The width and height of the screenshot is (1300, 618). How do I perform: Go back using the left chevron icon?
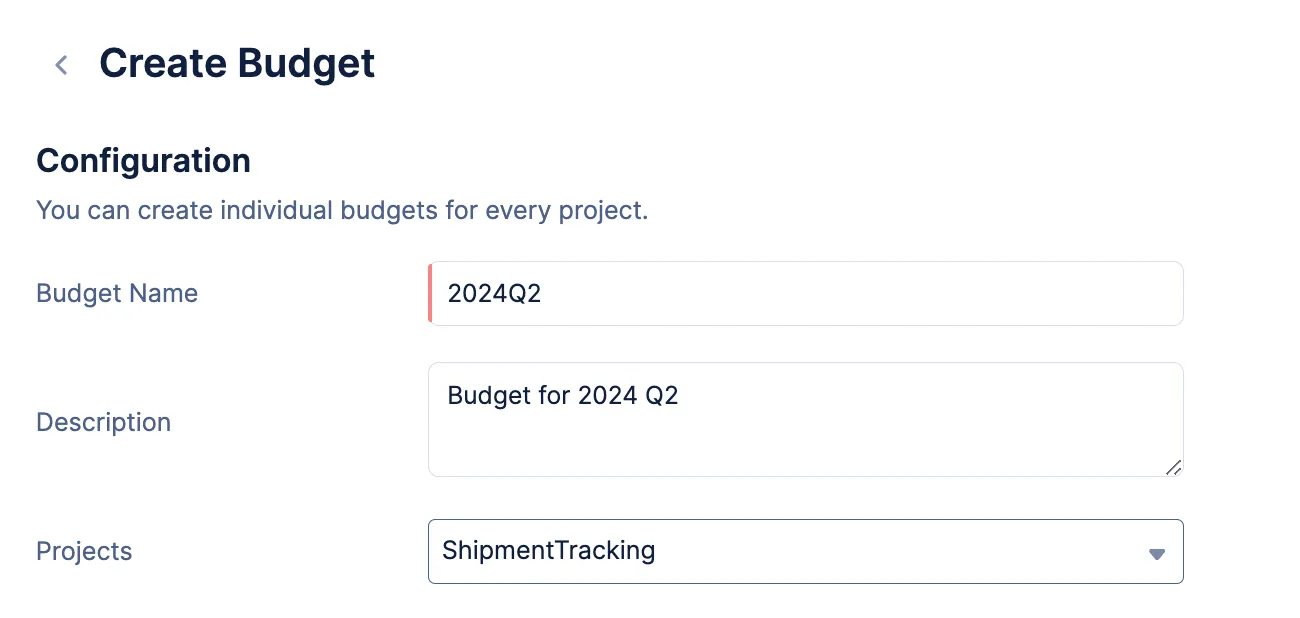click(61, 65)
